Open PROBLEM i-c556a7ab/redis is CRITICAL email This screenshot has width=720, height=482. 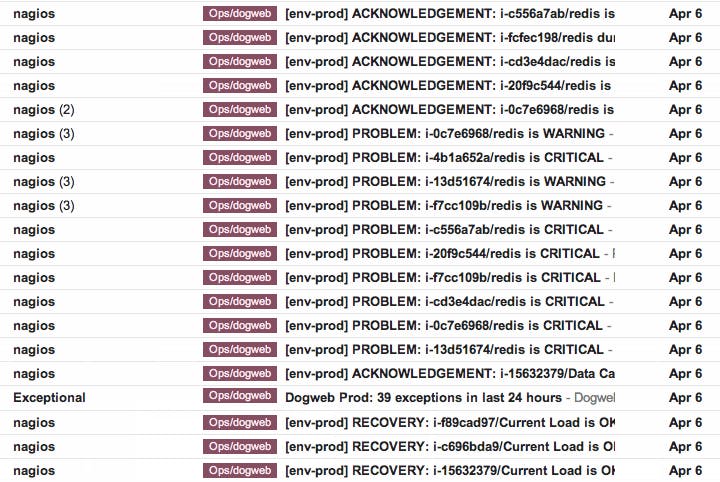click(360, 230)
